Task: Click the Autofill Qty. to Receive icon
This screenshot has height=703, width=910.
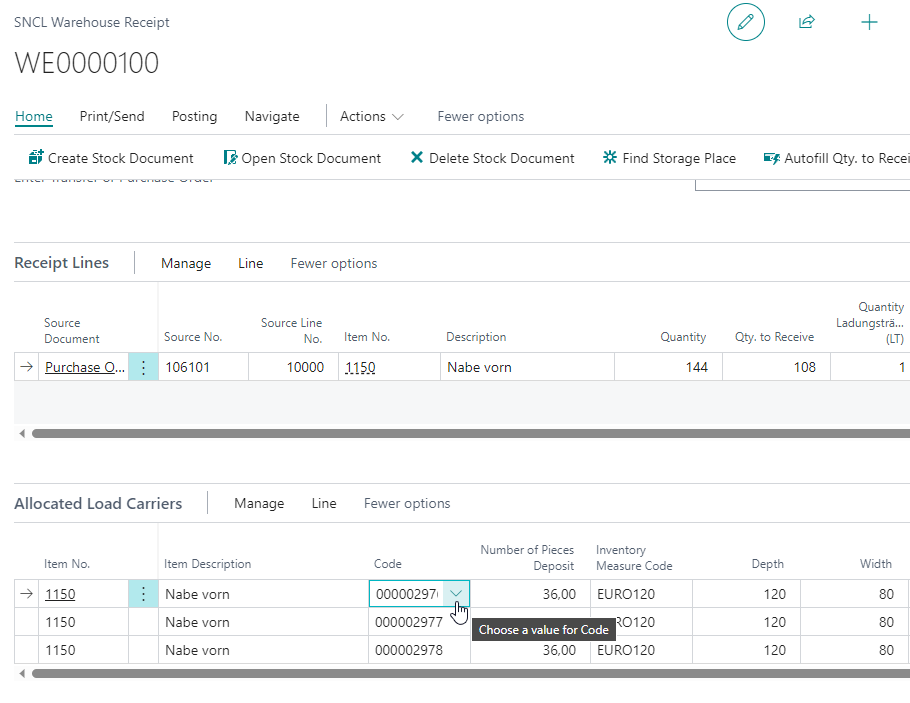Action: click(x=771, y=158)
